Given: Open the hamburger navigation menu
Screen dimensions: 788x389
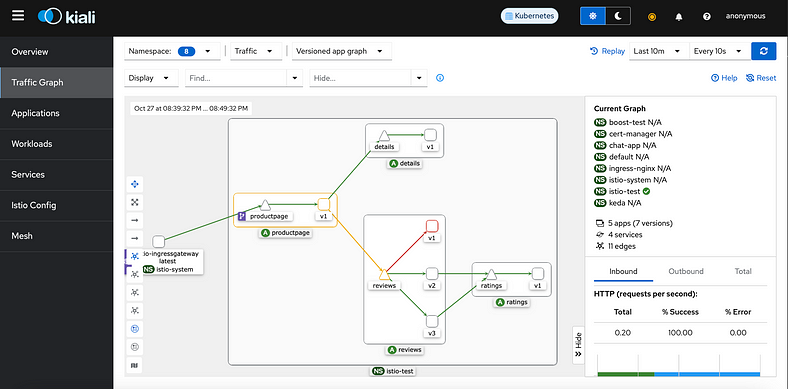Looking at the screenshot, I should [x=18, y=16].
